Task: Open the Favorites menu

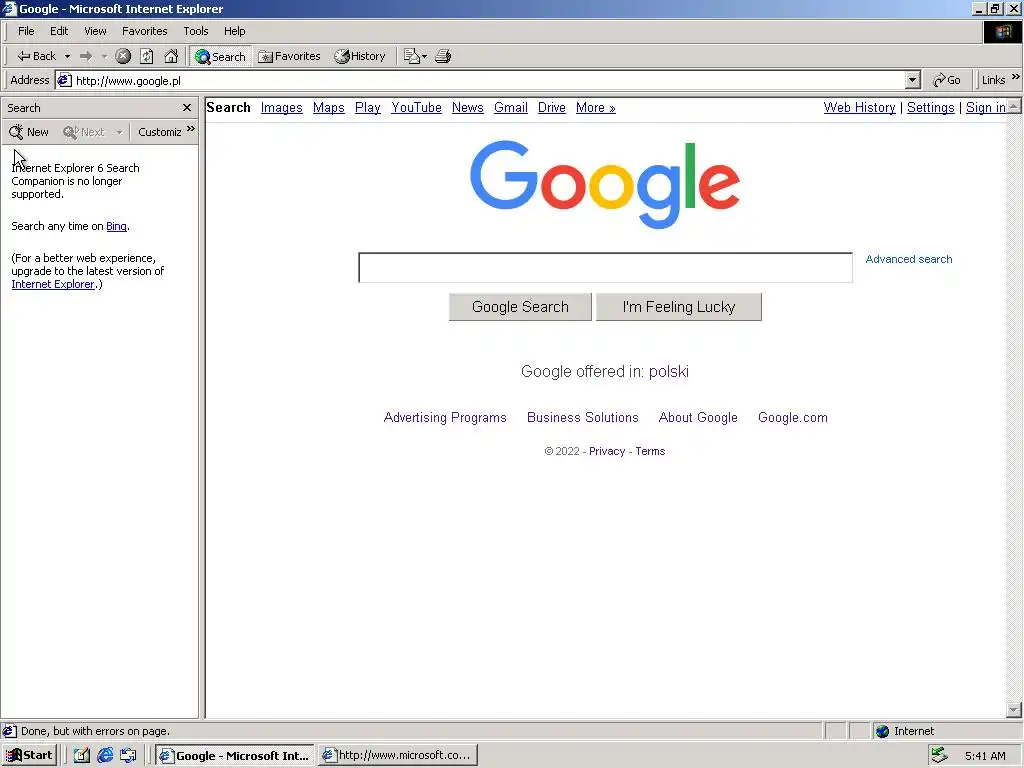Action: (x=144, y=31)
